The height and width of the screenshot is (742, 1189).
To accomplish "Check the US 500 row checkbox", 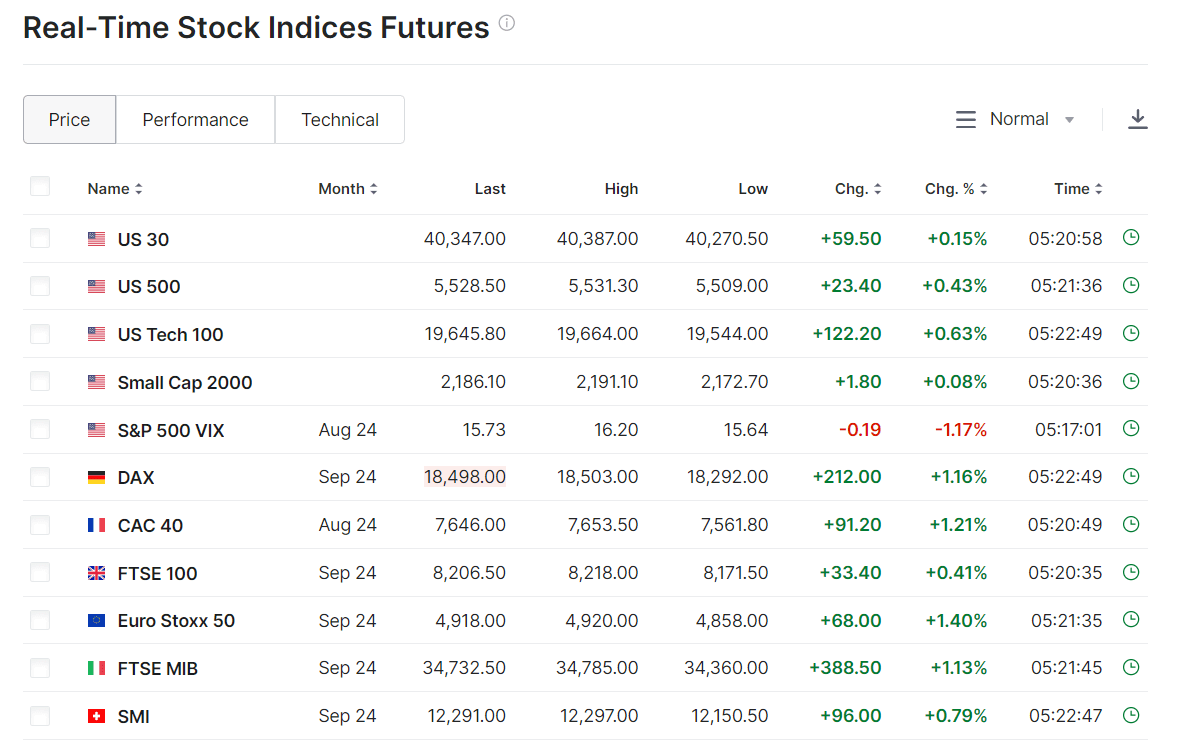I will pos(40,286).
